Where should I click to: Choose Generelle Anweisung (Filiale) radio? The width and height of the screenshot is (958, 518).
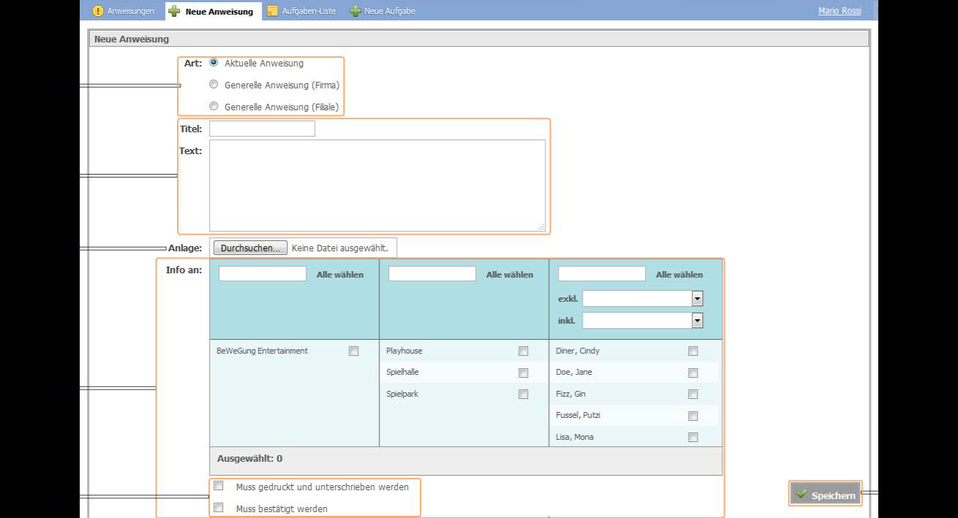[213, 106]
